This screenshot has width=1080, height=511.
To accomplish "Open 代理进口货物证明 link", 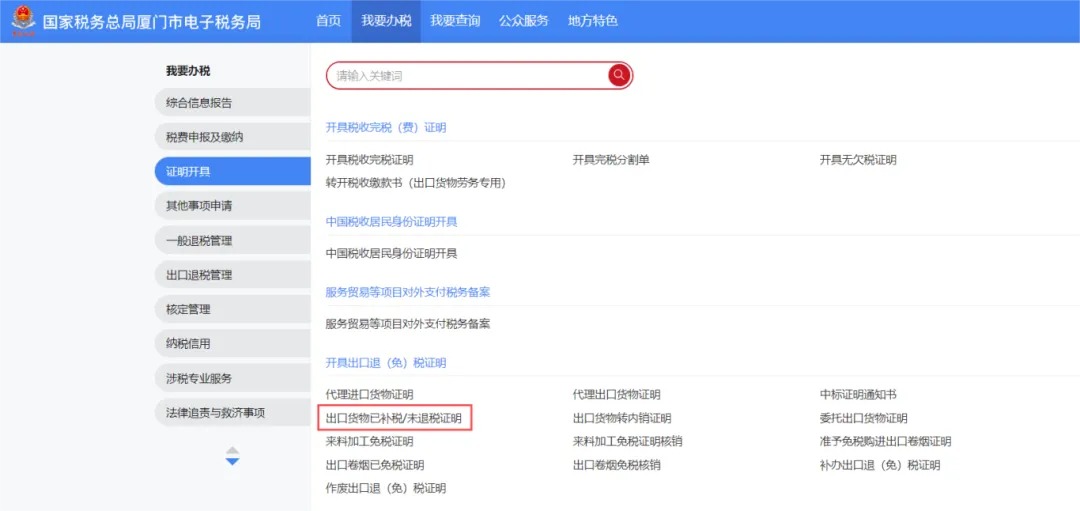I will click(369, 395).
